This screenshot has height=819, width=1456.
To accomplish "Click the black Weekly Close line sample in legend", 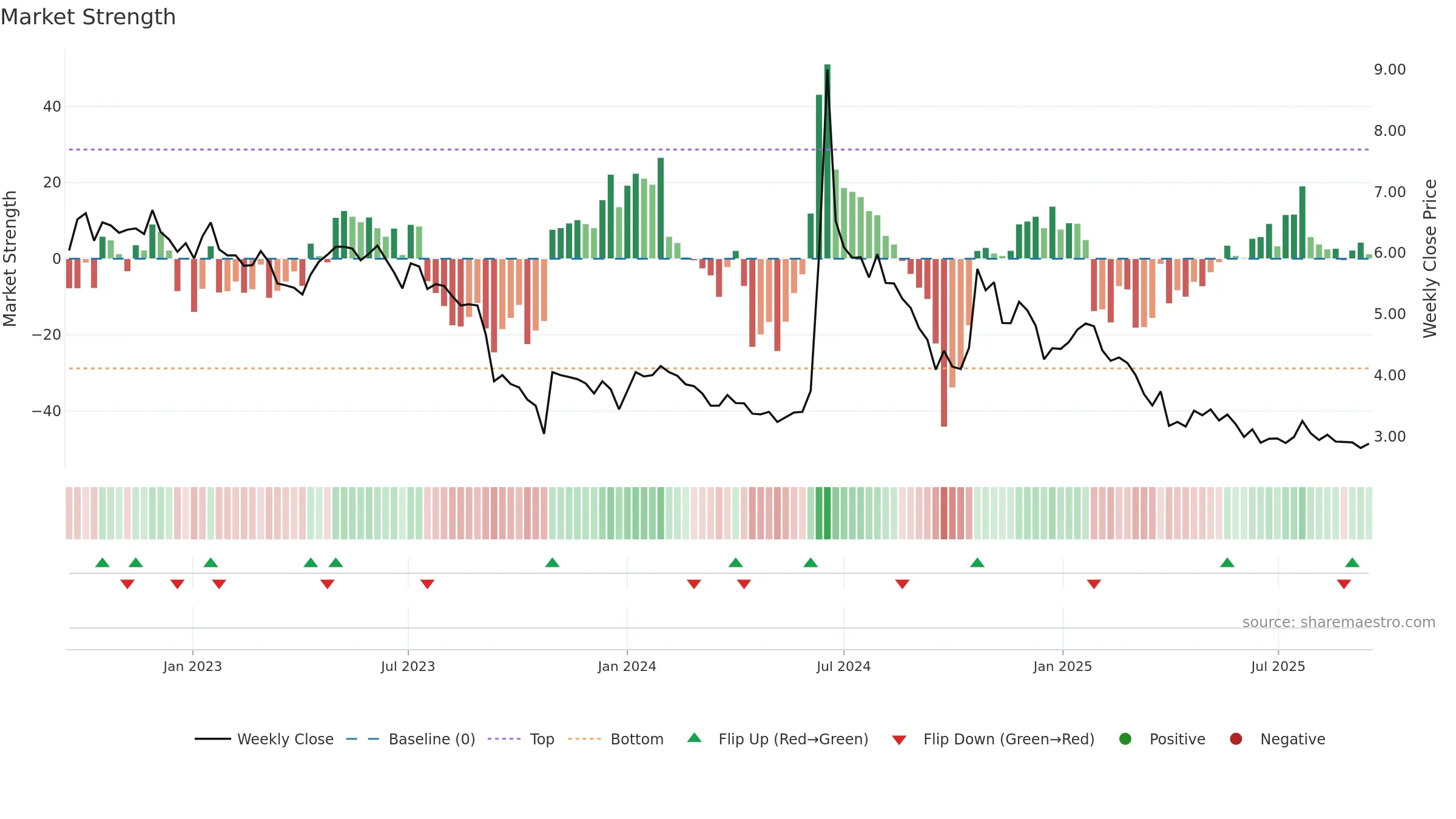I will coord(213,739).
